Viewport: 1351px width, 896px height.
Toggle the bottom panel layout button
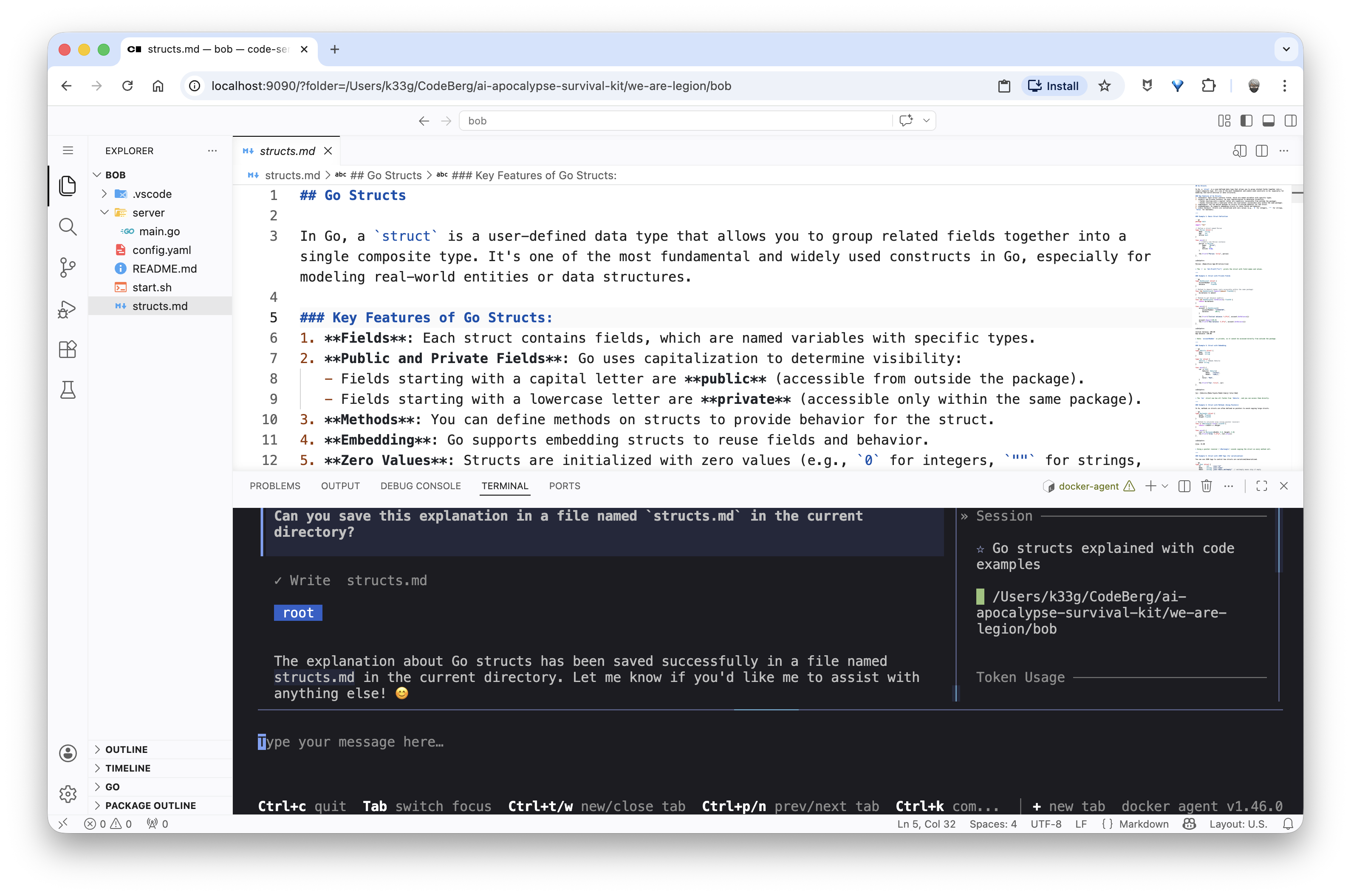tap(1268, 121)
